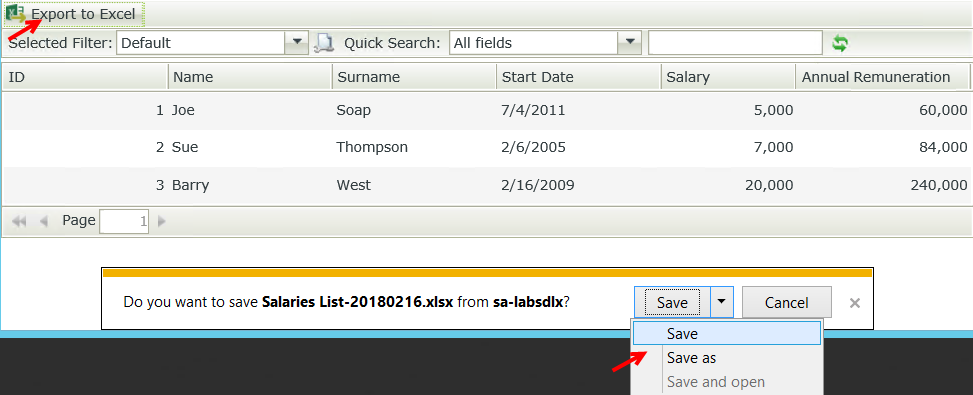The height and width of the screenshot is (395, 973).
Task: Click the Quick Search text box
Action: [735, 43]
